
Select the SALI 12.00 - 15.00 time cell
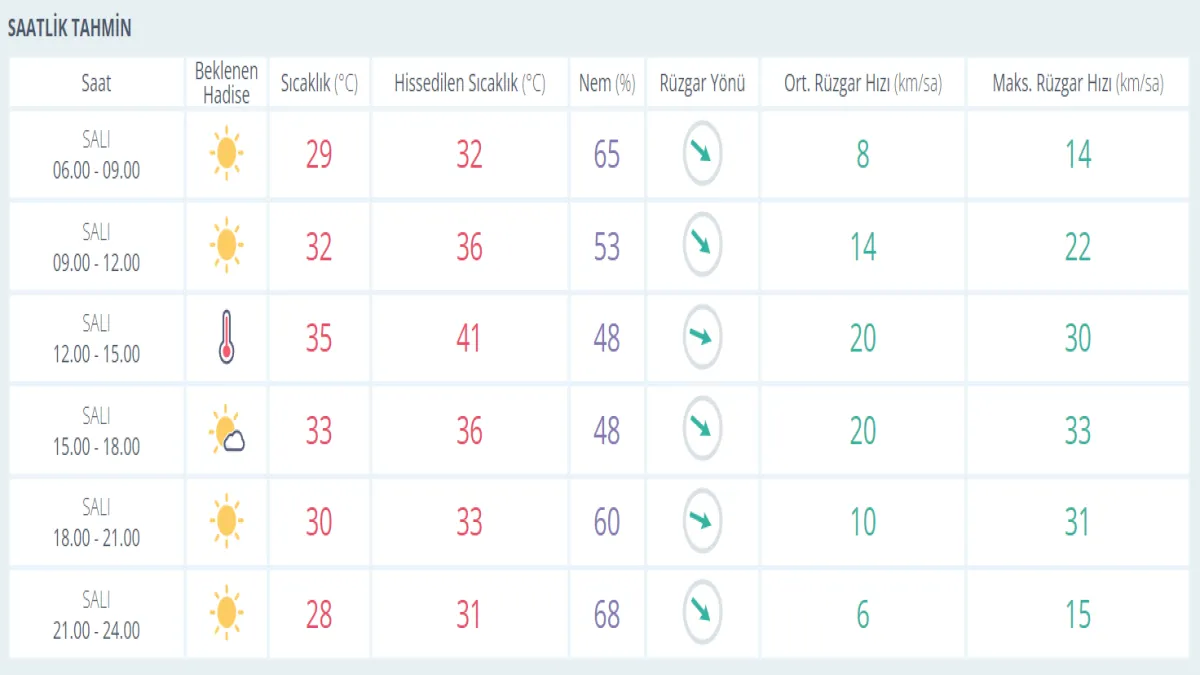tap(96, 338)
